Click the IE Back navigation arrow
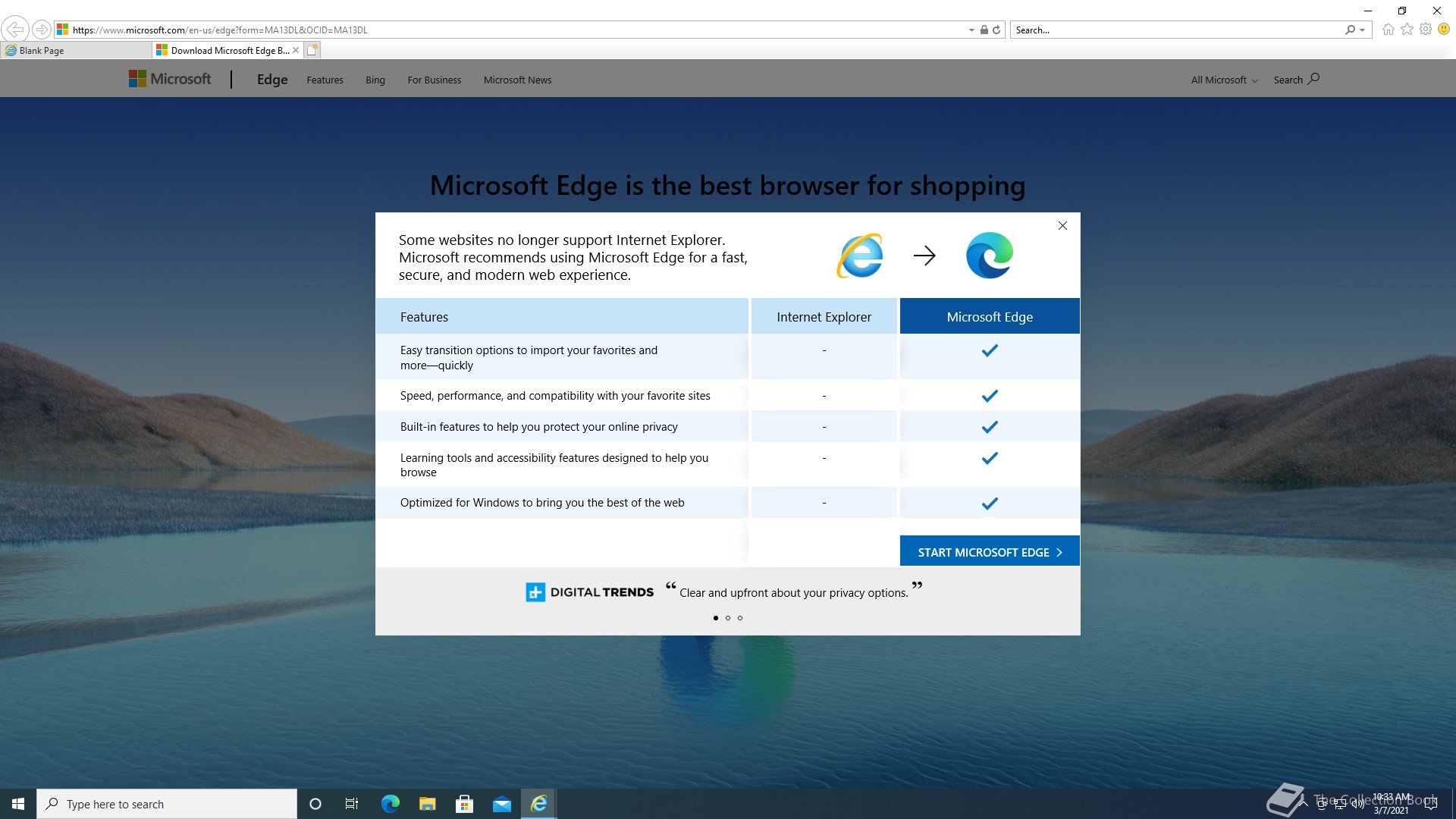The height and width of the screenshot is (819, 1456). click(x=14, y=30)
